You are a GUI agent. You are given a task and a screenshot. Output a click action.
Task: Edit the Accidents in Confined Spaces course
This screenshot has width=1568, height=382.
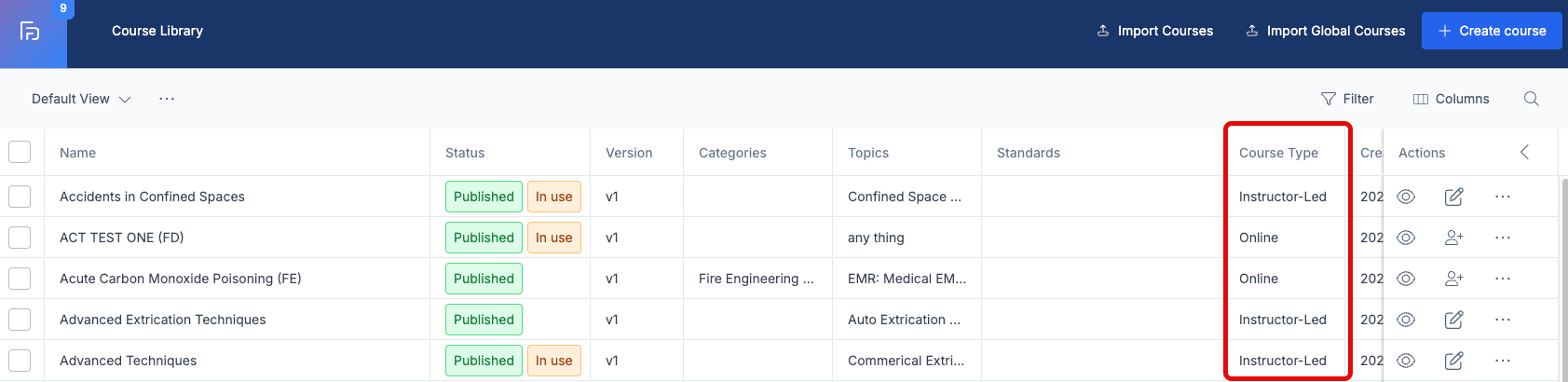pyautogui.click(x=1453, y=197)
